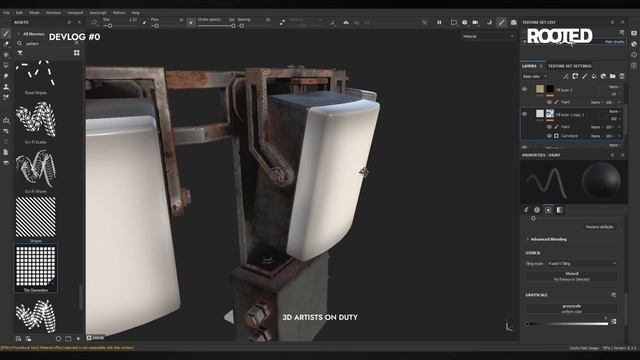Switch Assets panel to grid view icon
This screenshot has height=360, width=640.
tap(76, 53)
